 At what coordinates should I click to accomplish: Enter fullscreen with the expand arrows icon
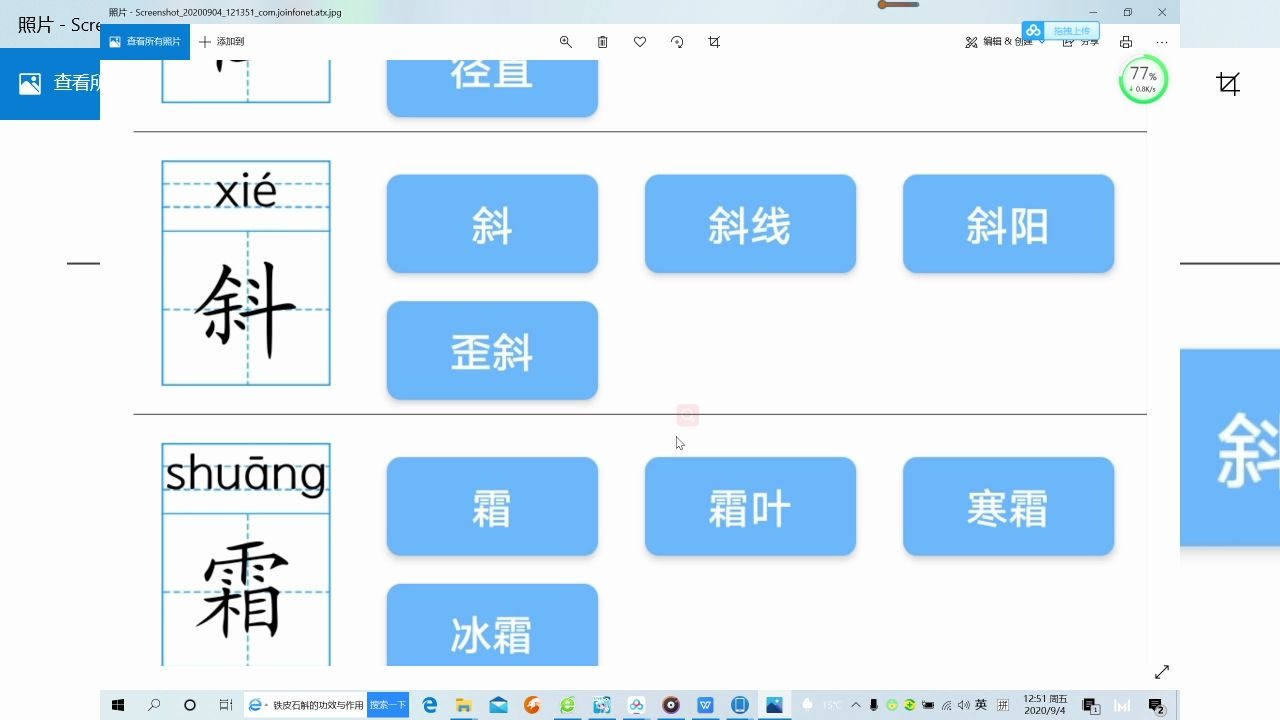click(1162, 672)
